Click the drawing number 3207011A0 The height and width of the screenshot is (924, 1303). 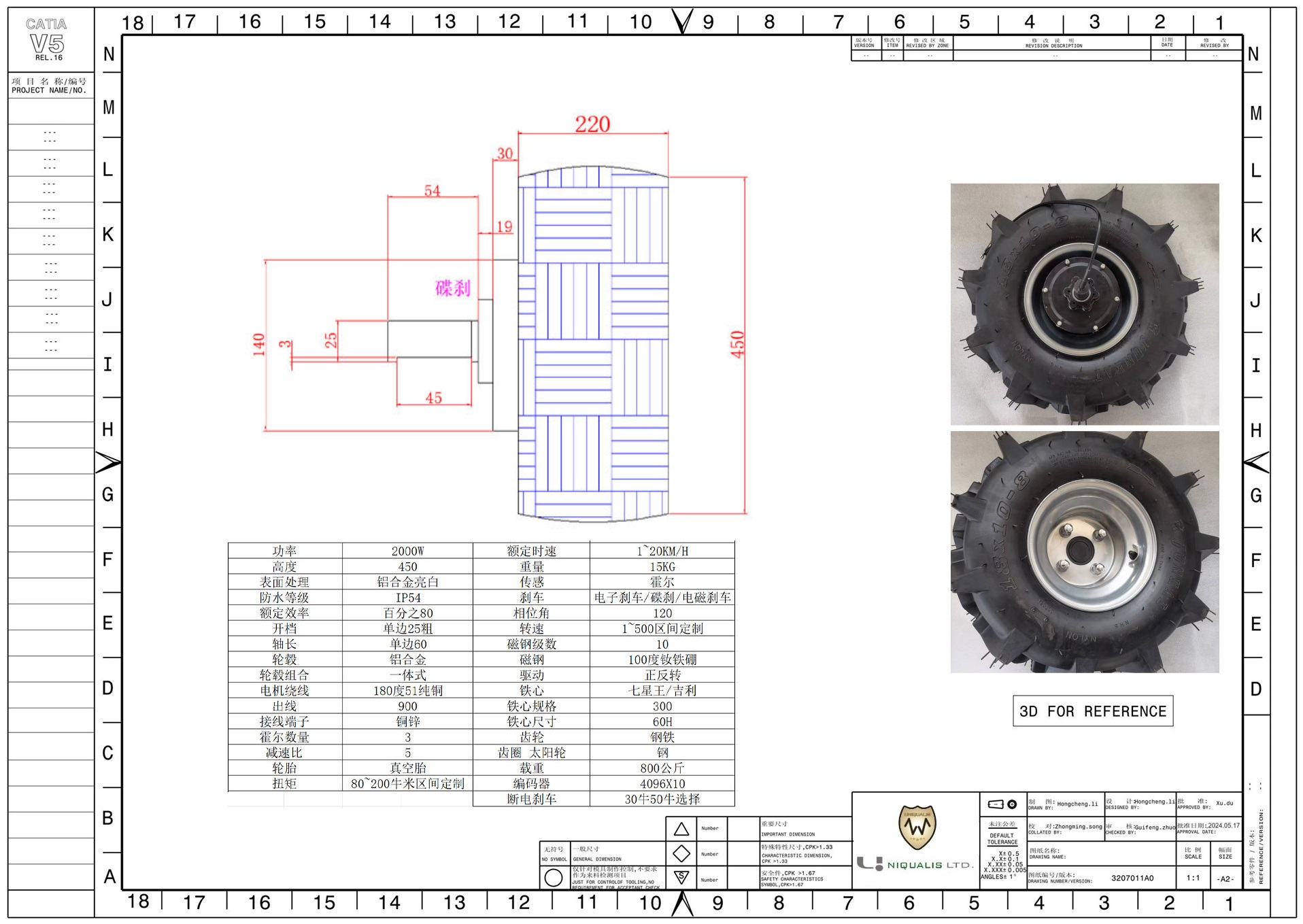1132,878
